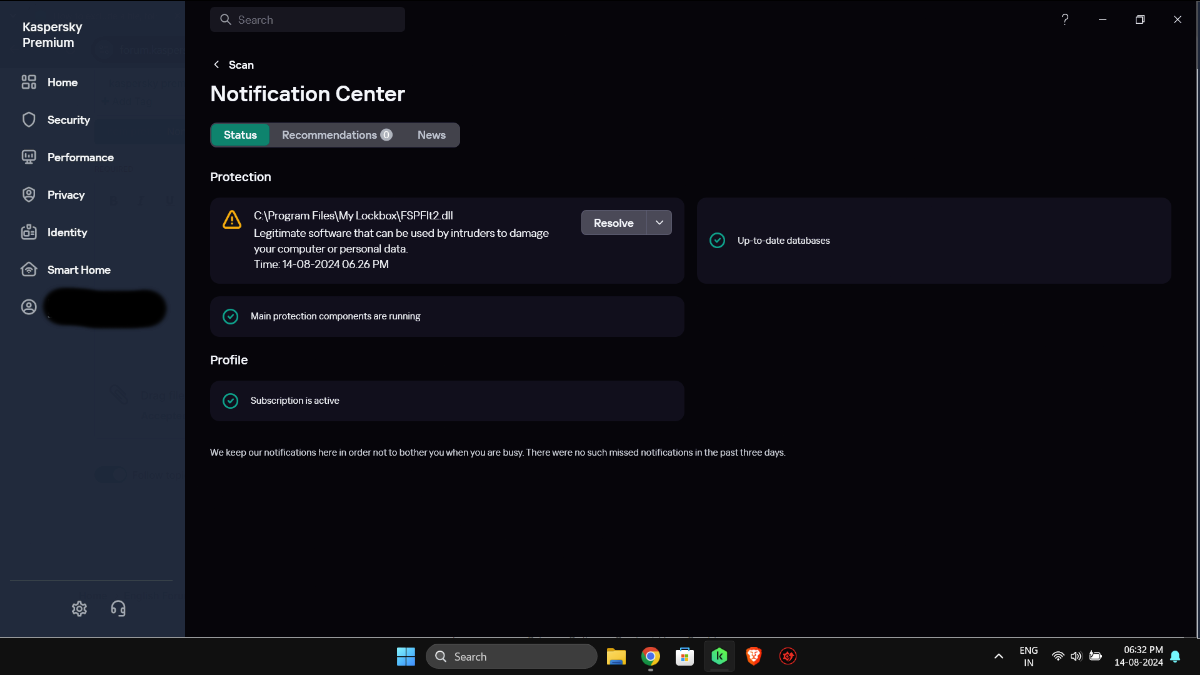Open Google Chrome from the taskbar

click(651, 657)
